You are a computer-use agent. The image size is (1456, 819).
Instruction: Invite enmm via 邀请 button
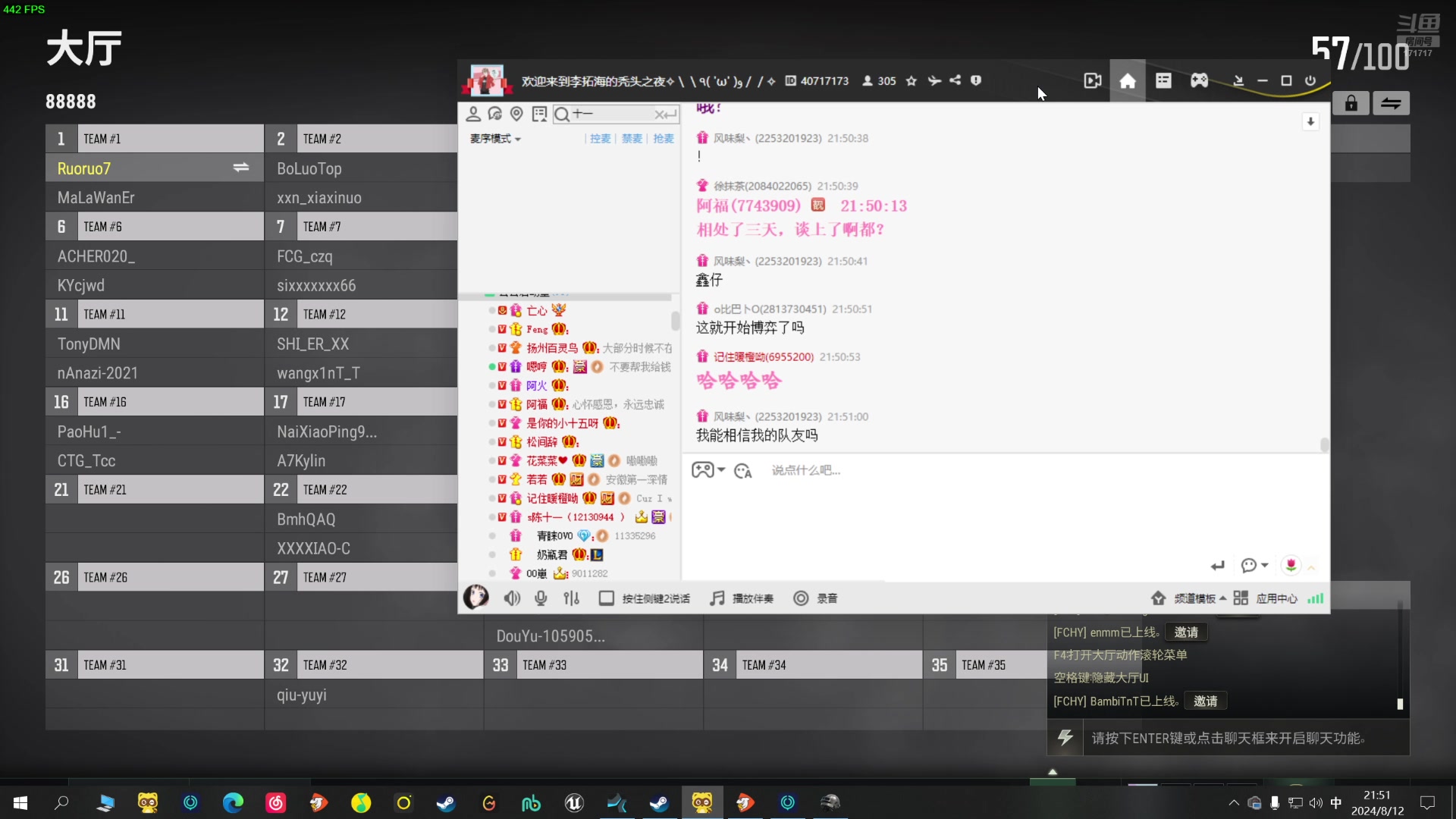1186,632
